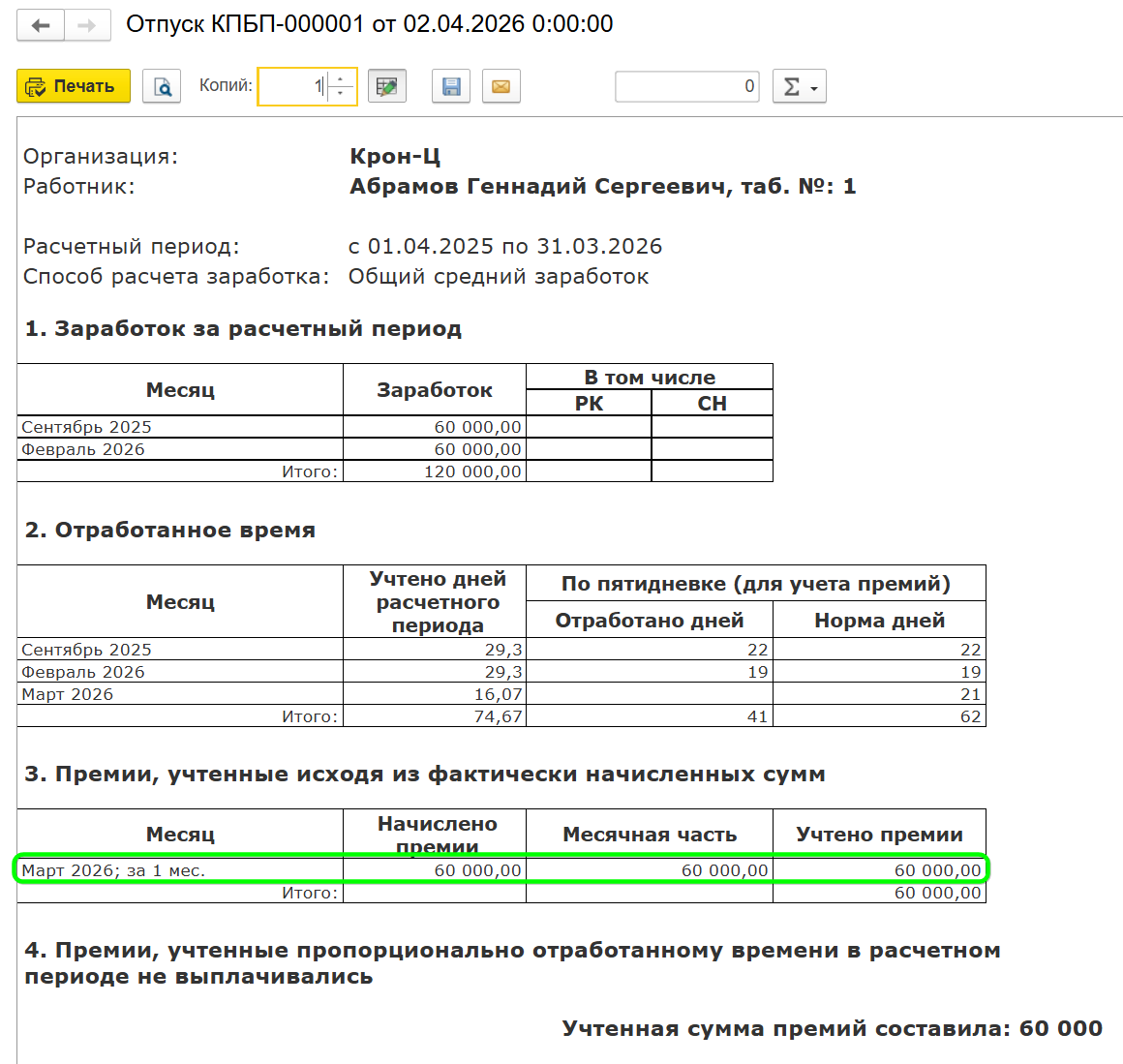The image size is (1123, 1064).
Task: Open the Sigma sum function dropdown
Action: click(x=799, y=86)
